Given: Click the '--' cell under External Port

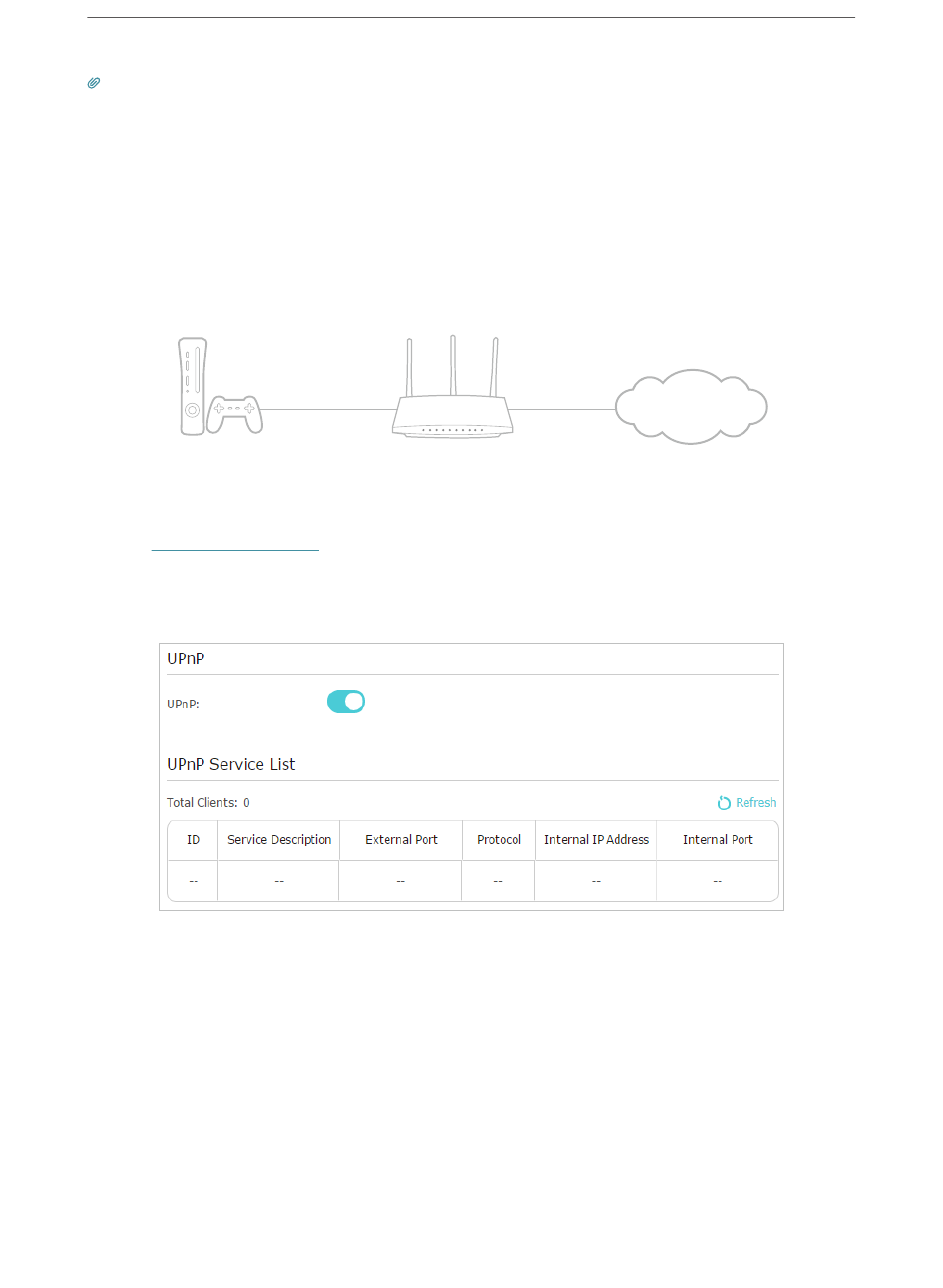Looking at the screenshot, I should (401, 881).
